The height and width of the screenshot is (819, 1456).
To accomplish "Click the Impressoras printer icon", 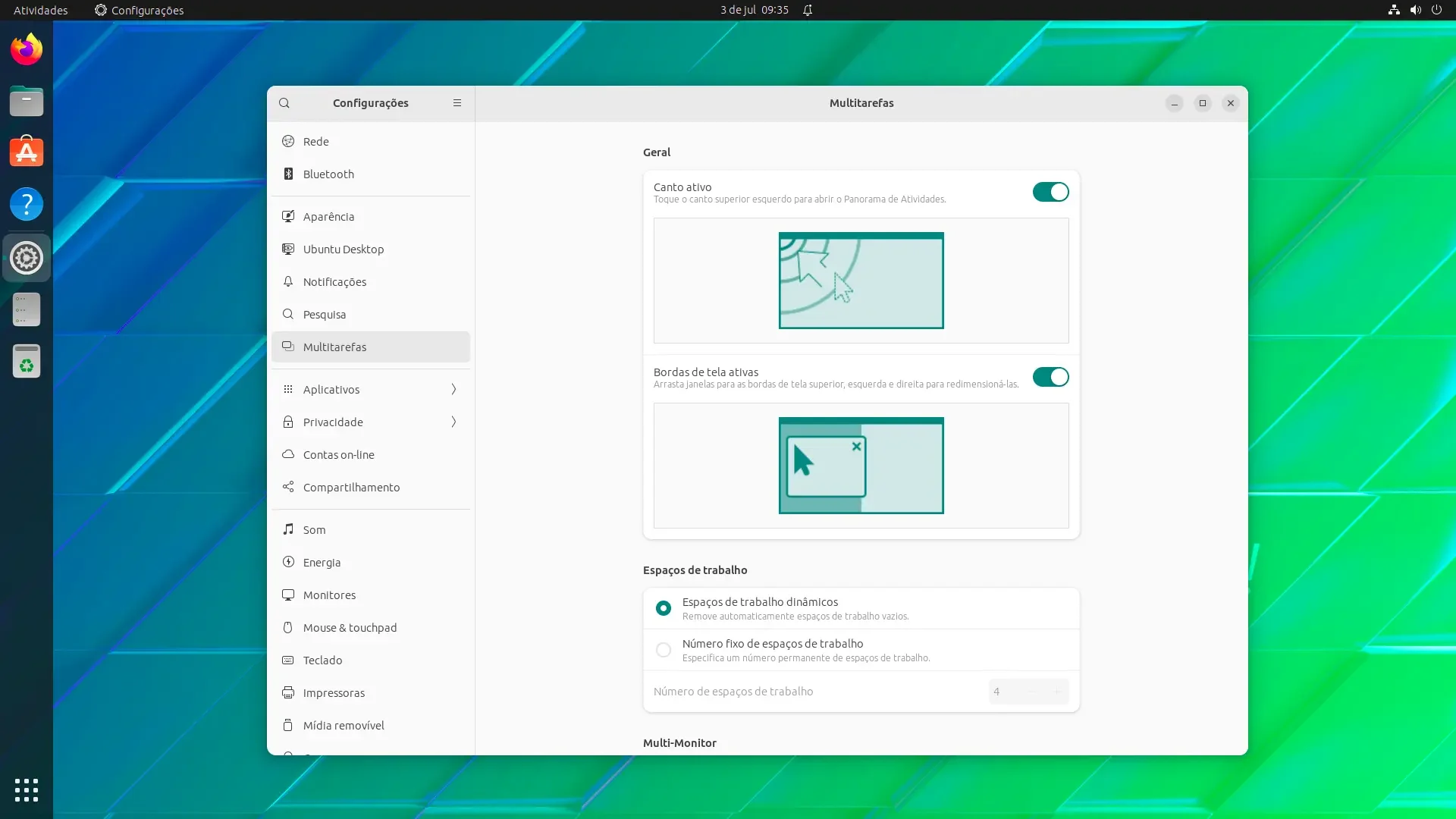I will tap(288, 692).
